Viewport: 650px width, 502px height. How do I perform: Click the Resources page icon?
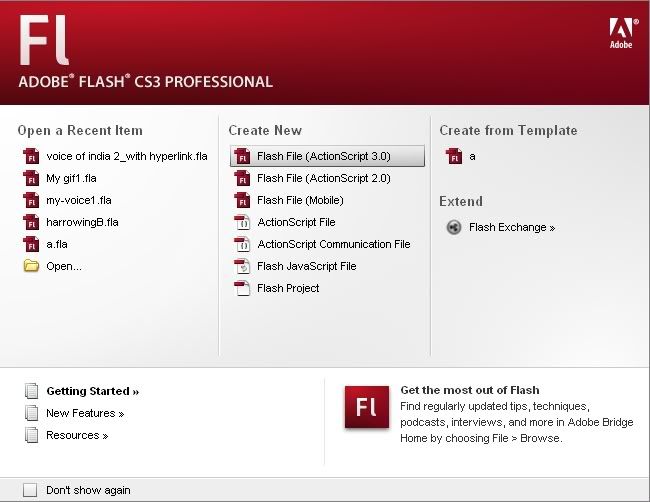(x=32, y=435)
